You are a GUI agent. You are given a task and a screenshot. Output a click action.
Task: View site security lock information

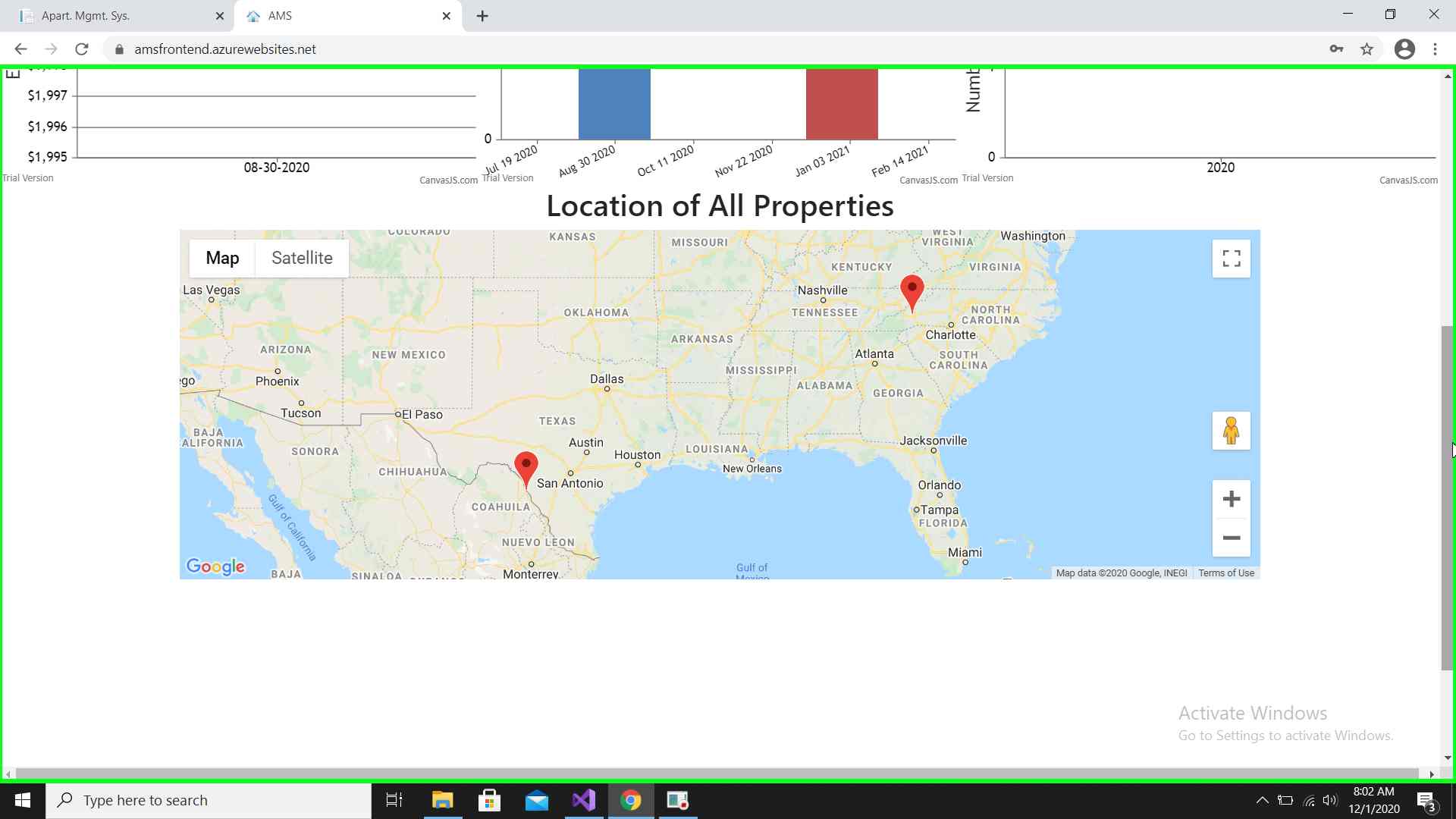[x=119, y=49]
